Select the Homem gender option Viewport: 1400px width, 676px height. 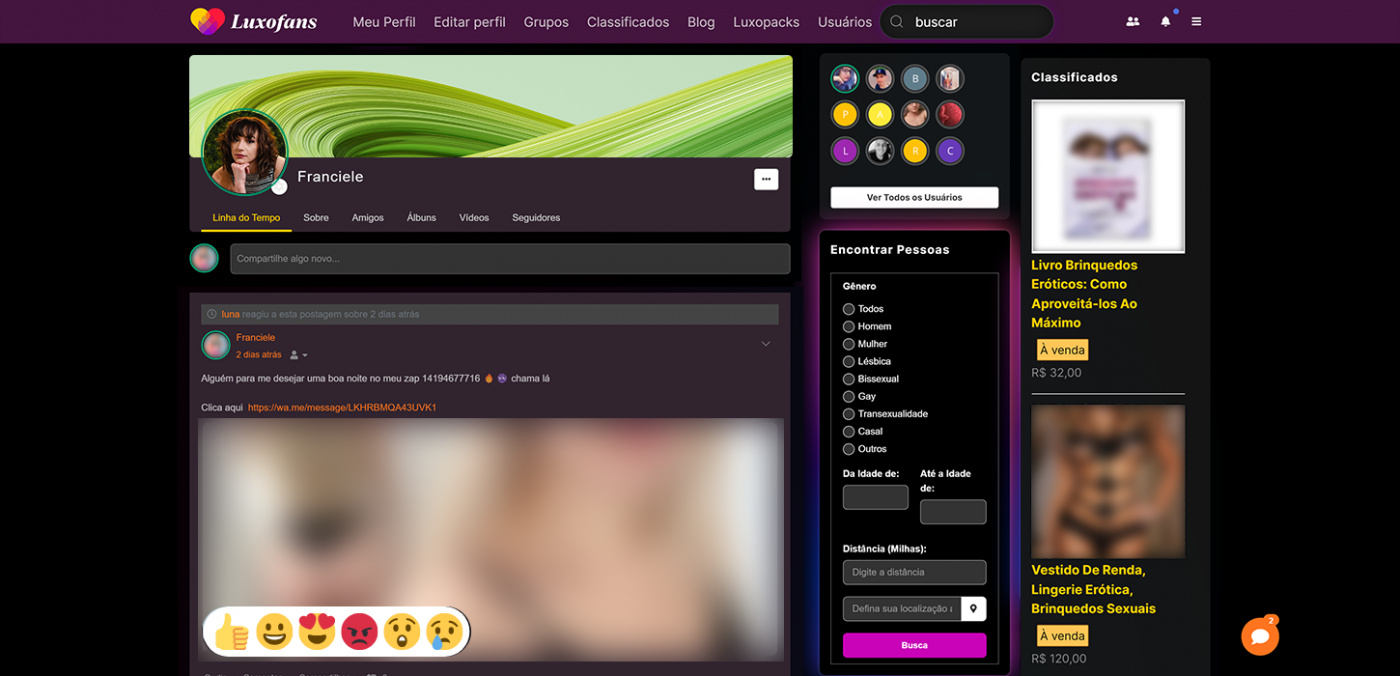pyautogui.click(x=849, y=326)
